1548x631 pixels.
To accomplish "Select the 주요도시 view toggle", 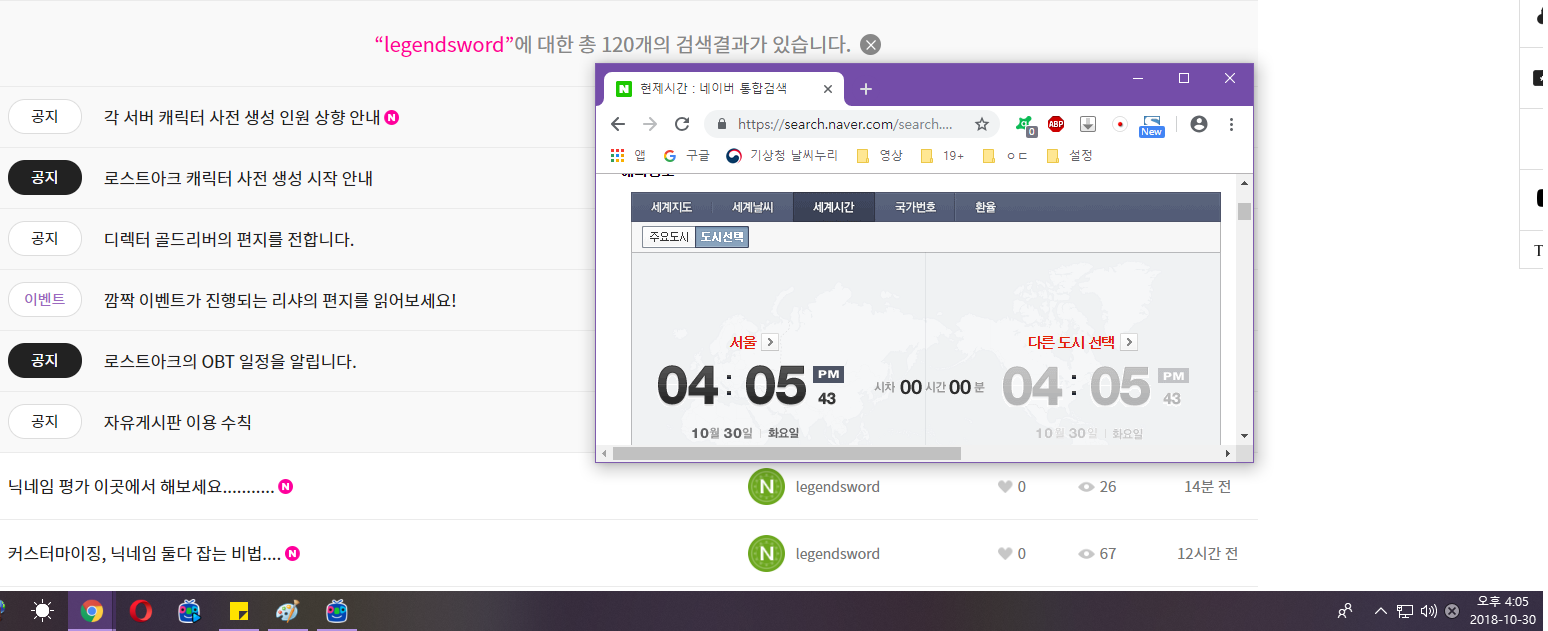I will (x=668, y=237).
